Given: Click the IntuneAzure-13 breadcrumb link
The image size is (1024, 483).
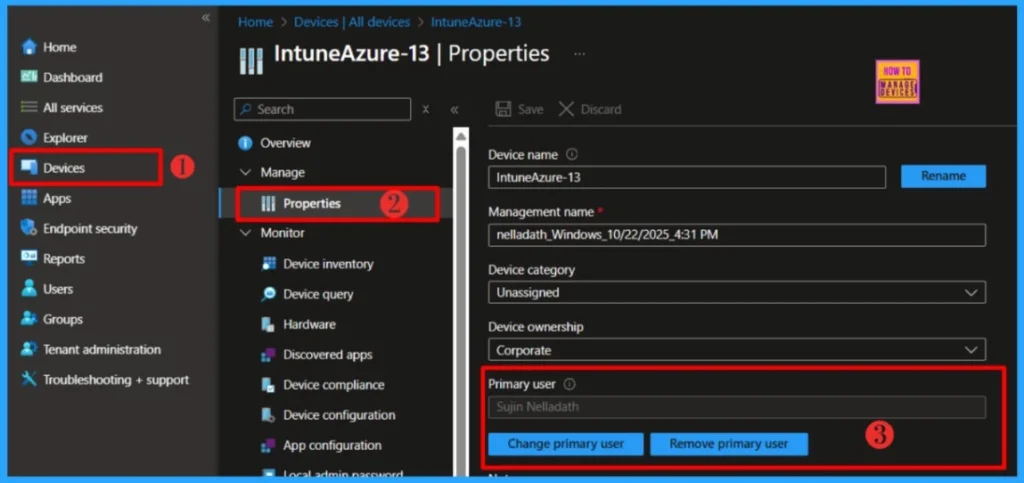Looking at the screenshot, I should point(476,22).
